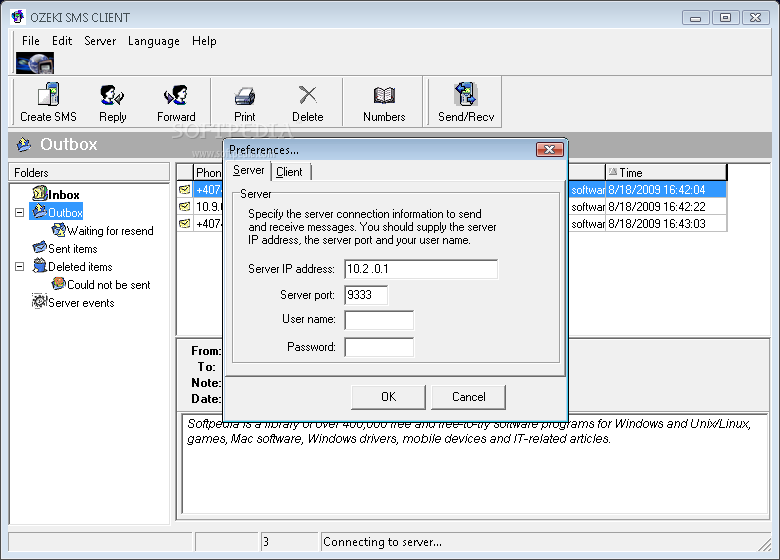The height and width of the screenshot is (560, 780).
Task: Open the Numbers phonebook icon
Action: (384, 95)
